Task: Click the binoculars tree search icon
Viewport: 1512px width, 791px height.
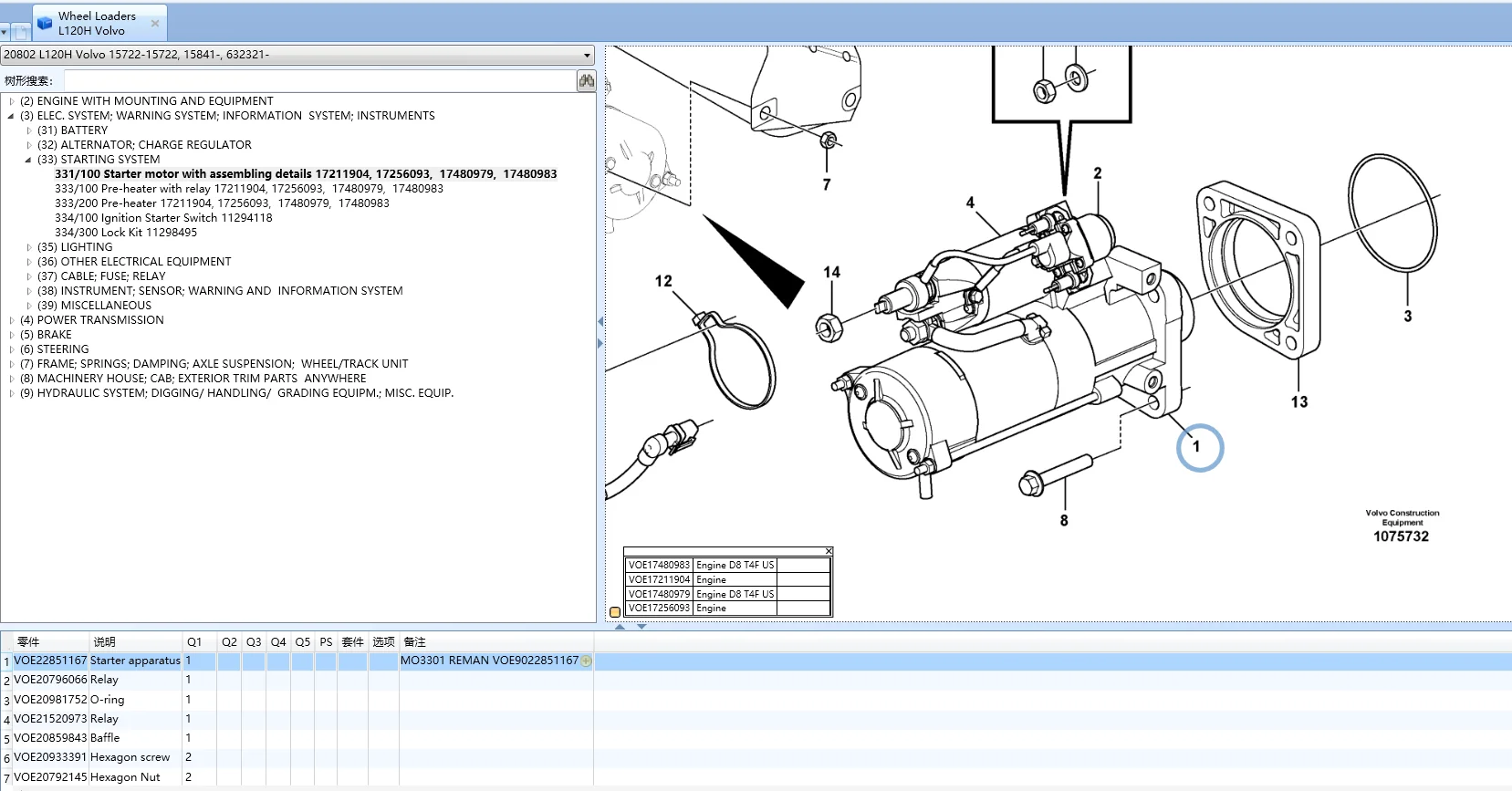Action: pos(586,81)
